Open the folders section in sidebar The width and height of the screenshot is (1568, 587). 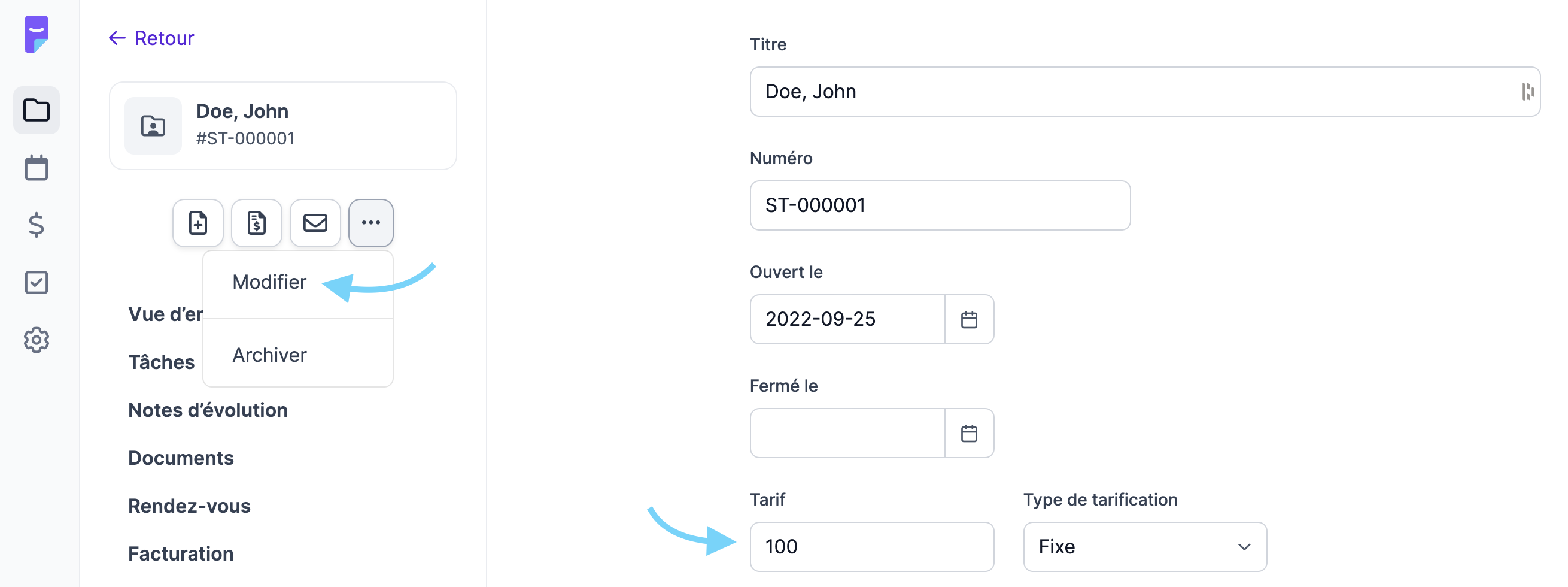pyautogui.click(x=37, y=110)
